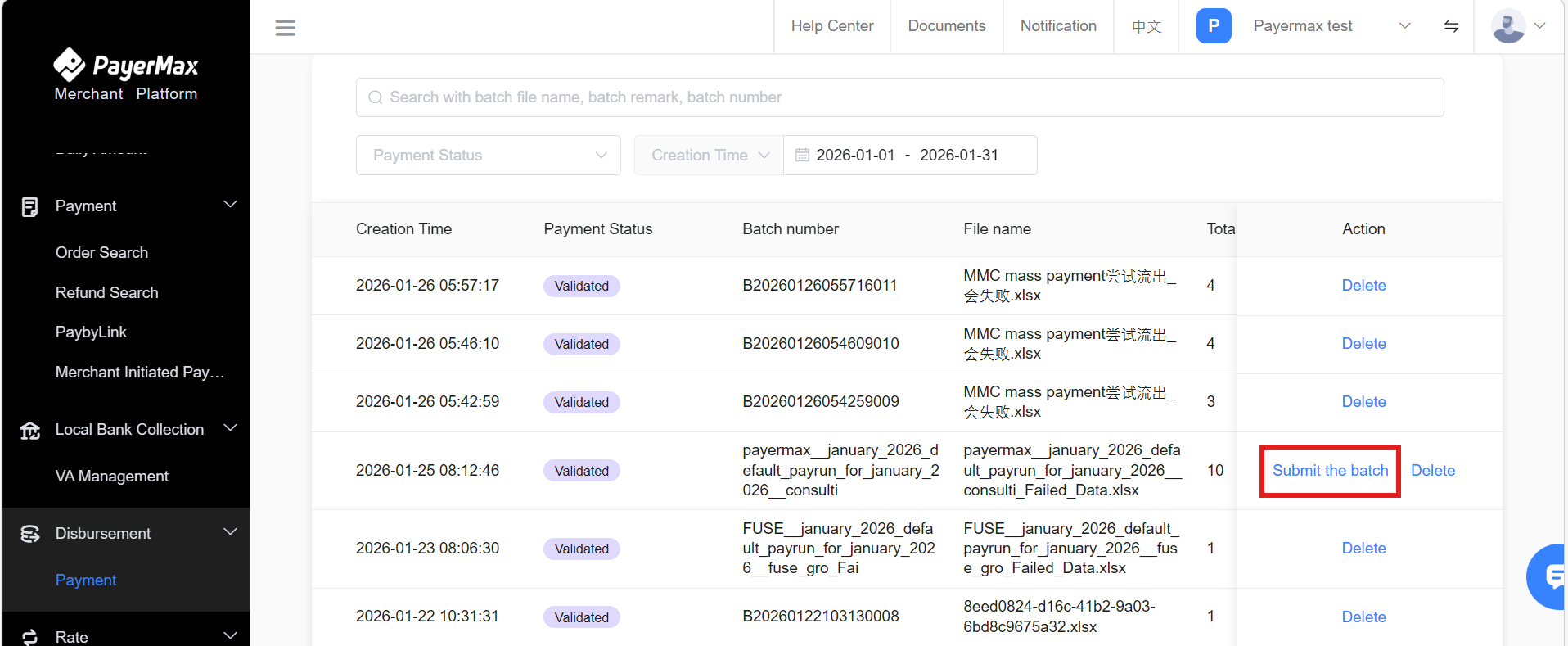
Task: Click the Disbursement sidebar icon
Action: coord(30,534)
